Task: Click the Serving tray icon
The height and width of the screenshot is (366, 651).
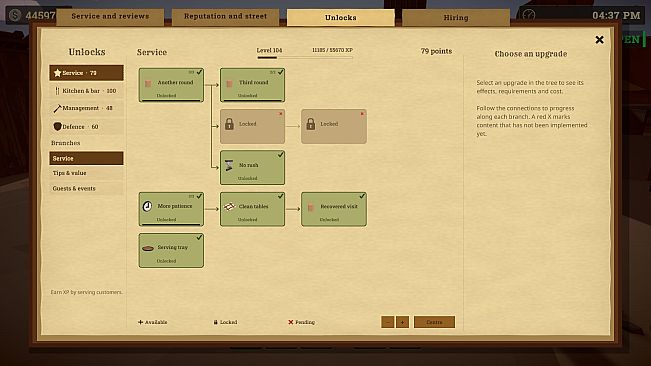Action: coord(148,248)
